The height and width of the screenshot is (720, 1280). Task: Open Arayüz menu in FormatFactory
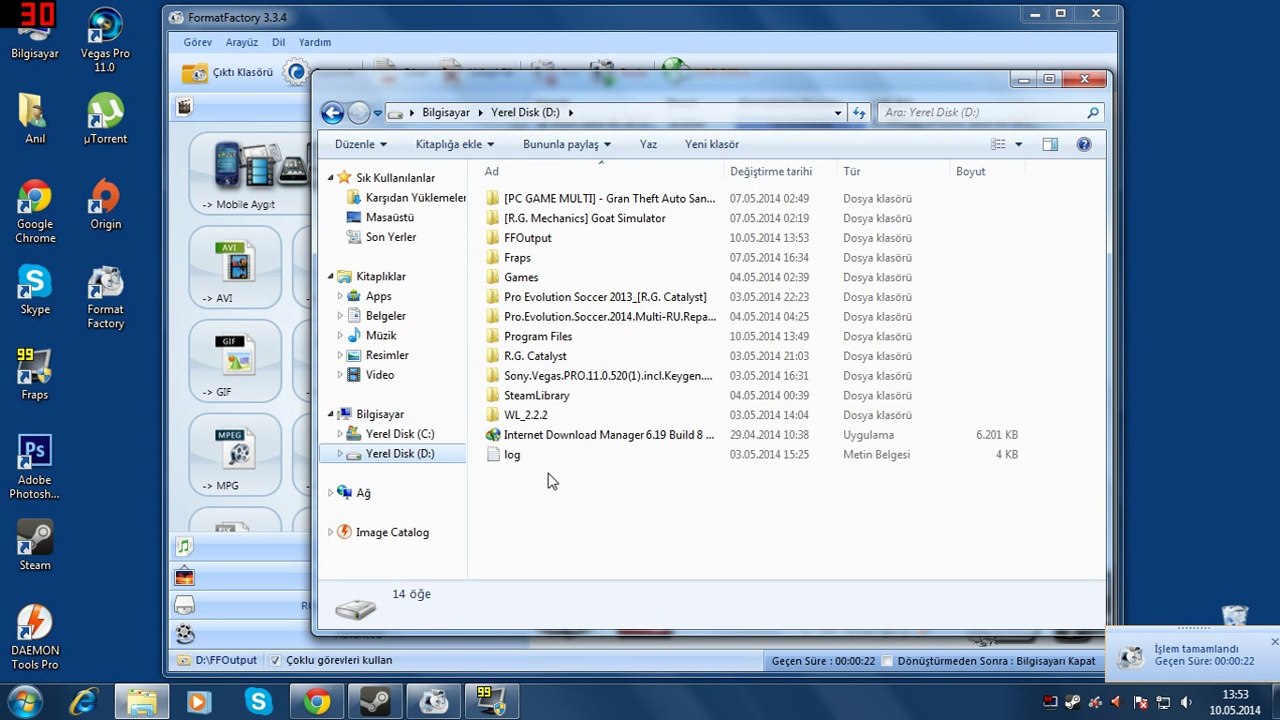pyautogui.click(x=242, y=42)
